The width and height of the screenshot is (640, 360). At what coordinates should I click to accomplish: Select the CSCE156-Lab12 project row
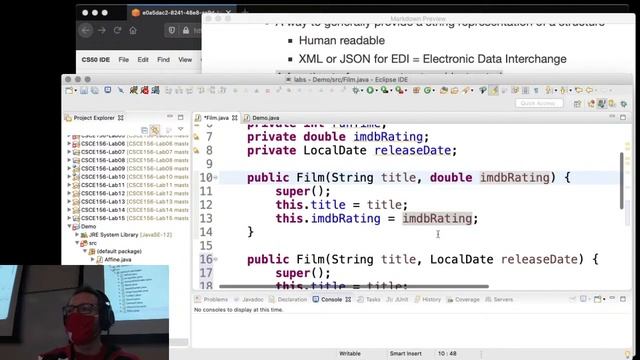tap(128, 193)
